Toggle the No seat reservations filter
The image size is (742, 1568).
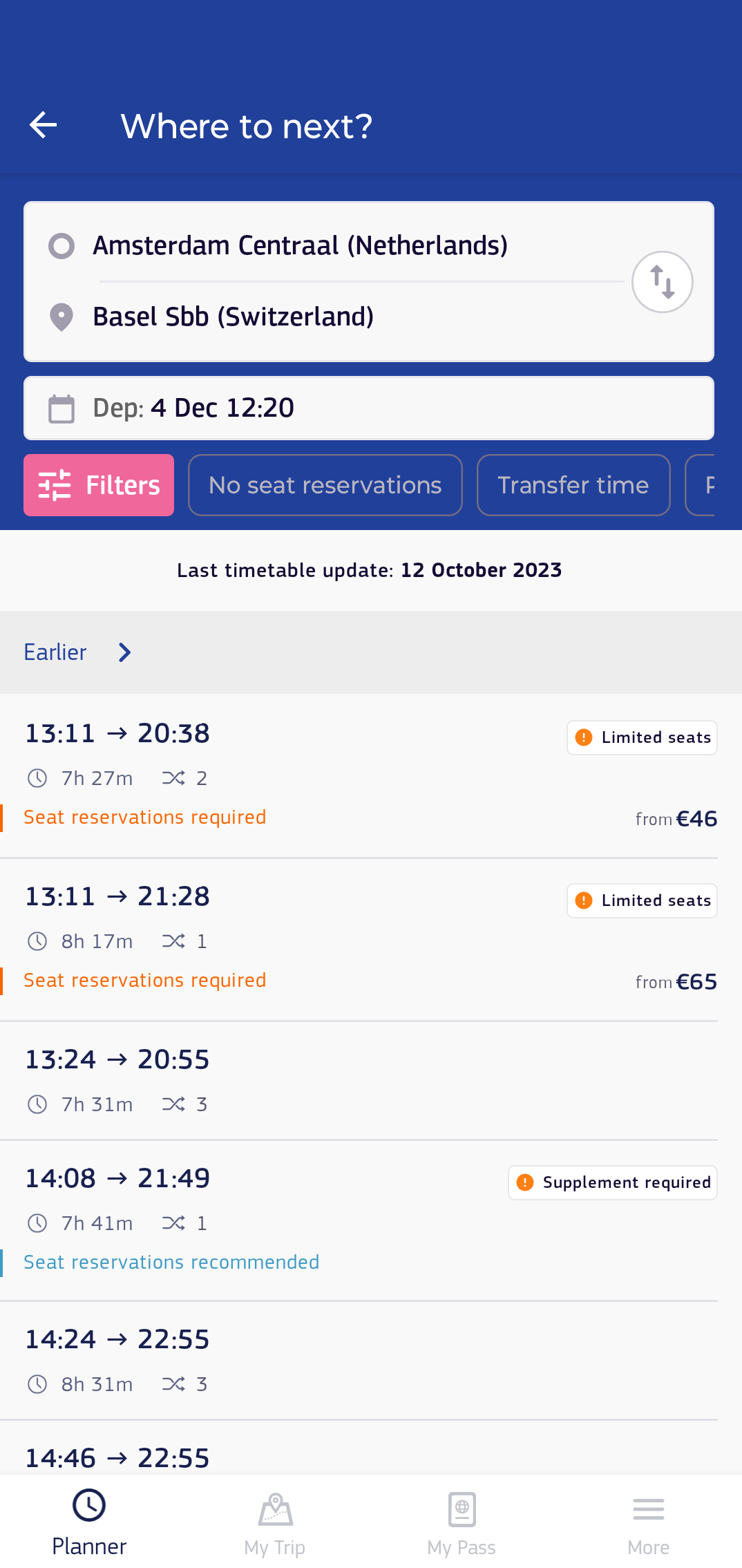click(325, 485)
